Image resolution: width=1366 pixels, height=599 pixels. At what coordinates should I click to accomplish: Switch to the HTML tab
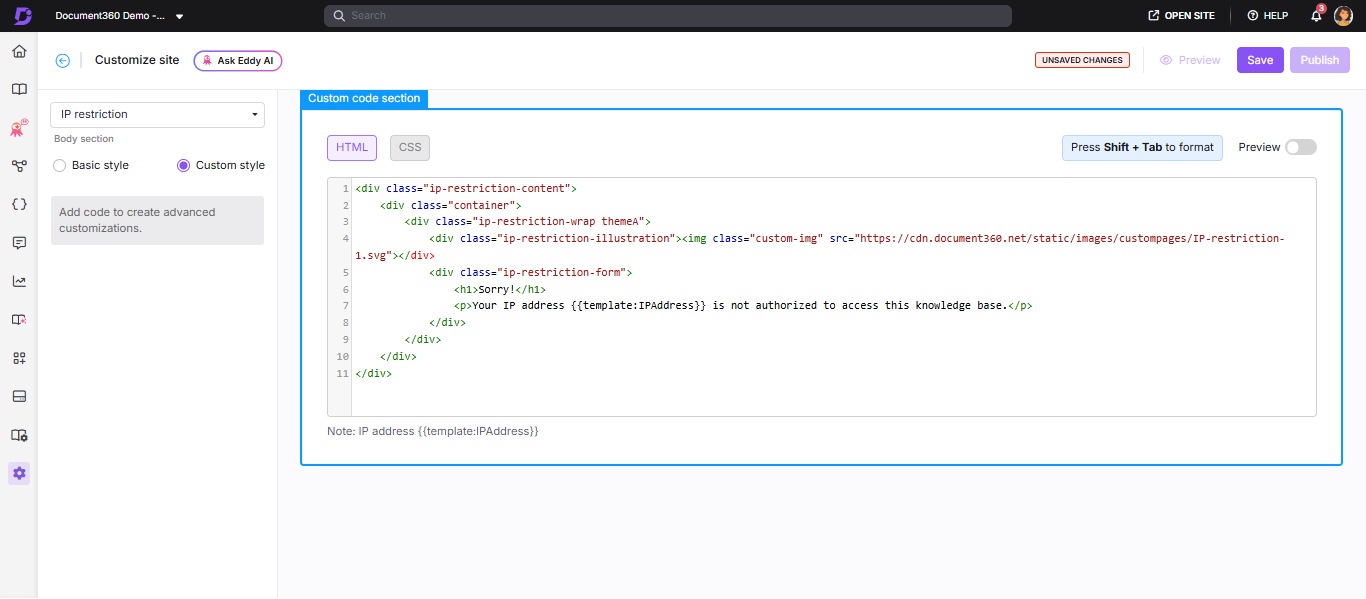point(352,147)
